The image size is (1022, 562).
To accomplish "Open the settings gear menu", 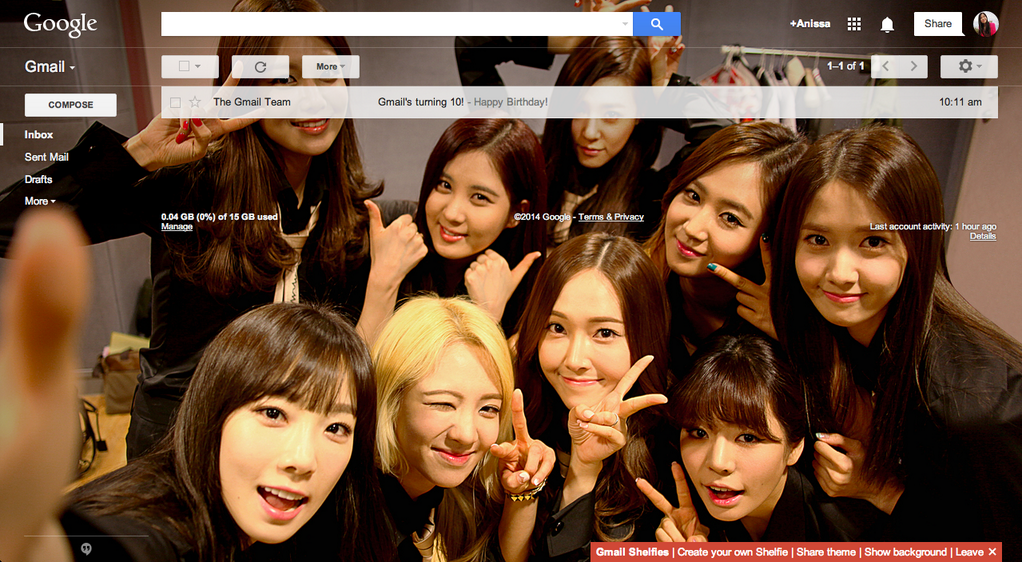I will click(x=969, y=67).
